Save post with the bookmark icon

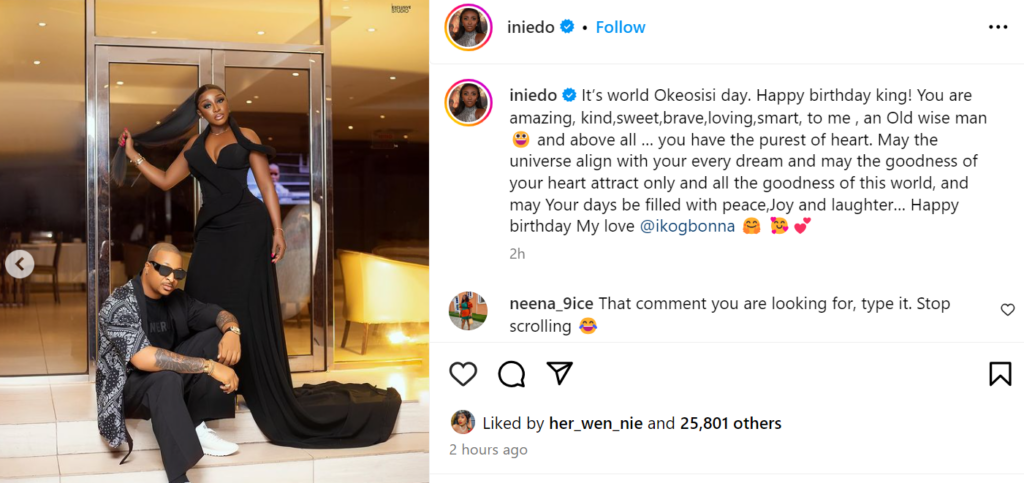[x=999, y=374]
